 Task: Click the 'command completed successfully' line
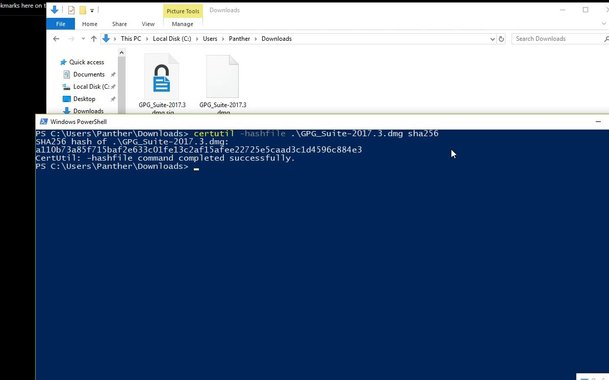165,158
